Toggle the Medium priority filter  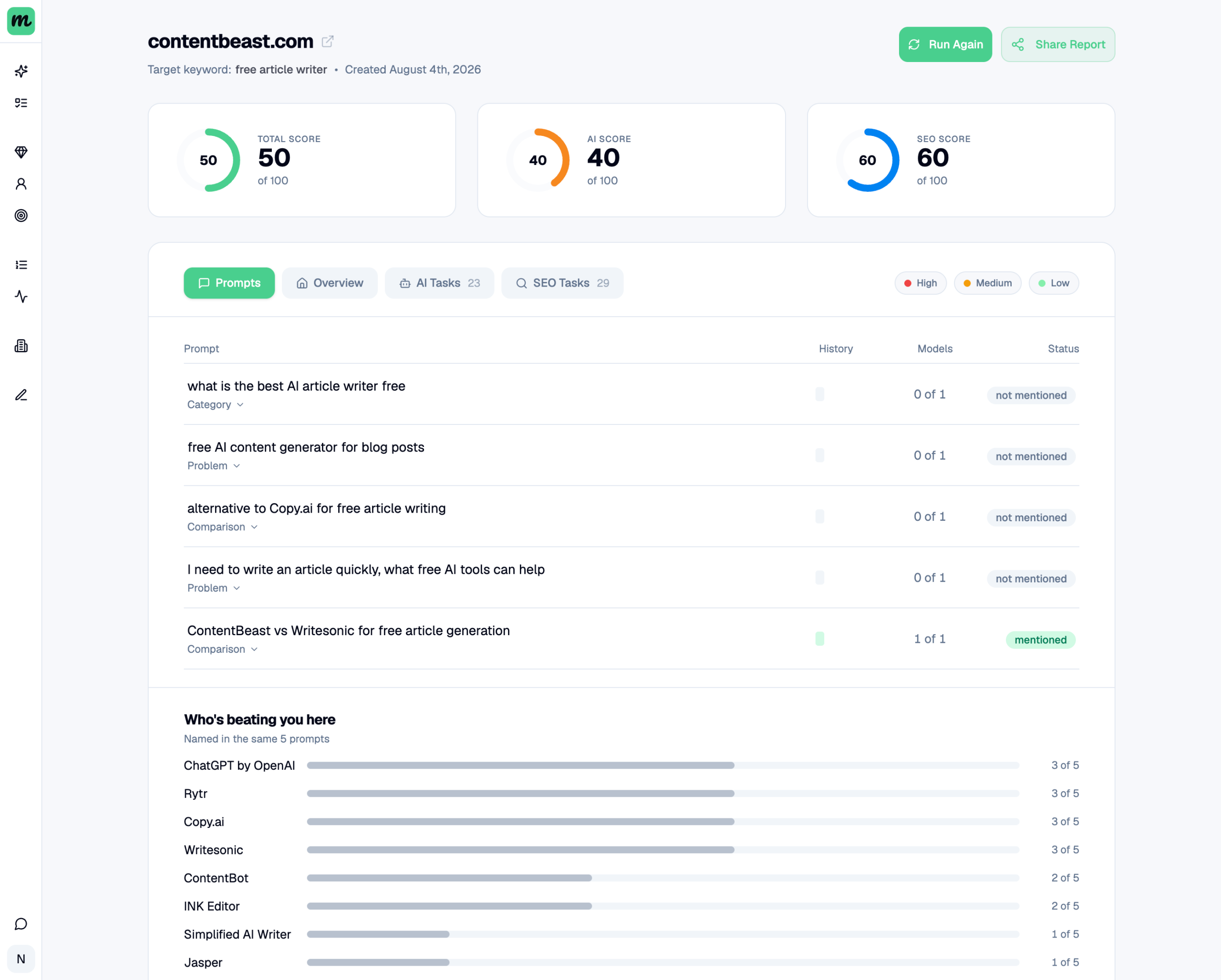coord(987,283)
